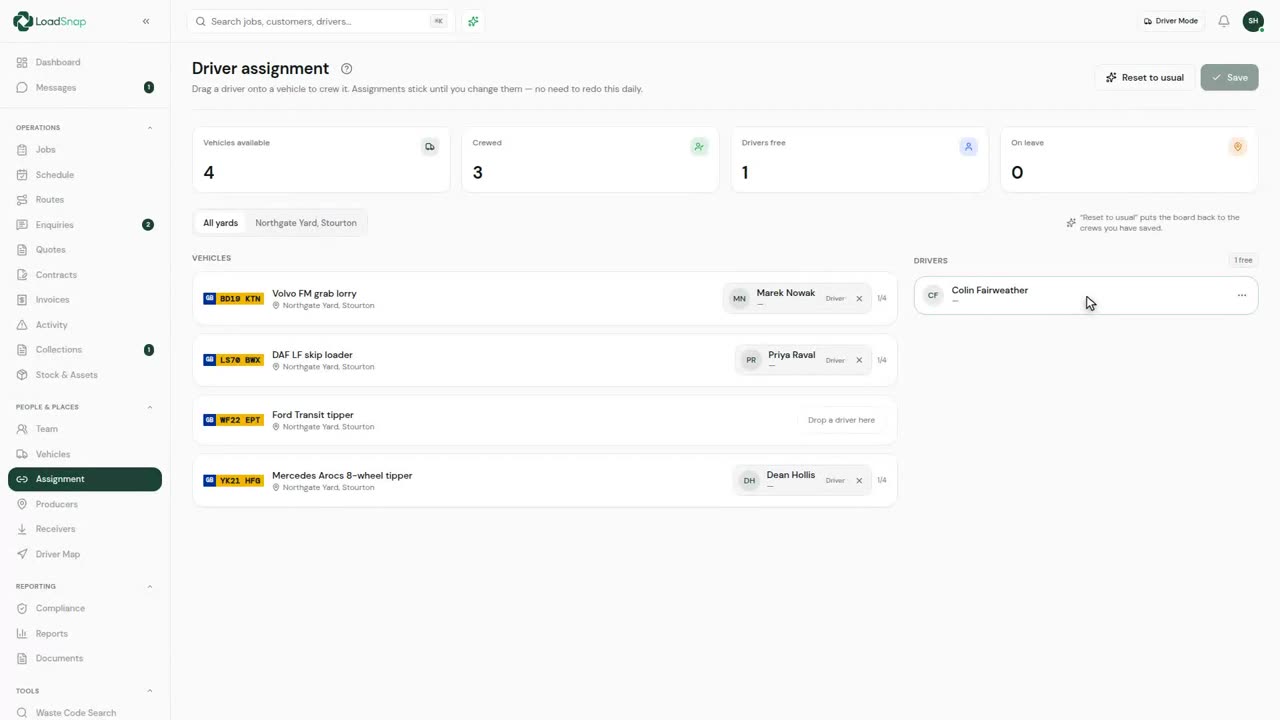Remove Marek Nowak from the Volvo FM
This screenshot has width=1280, height=720.
pyautogui.click(x=859, y=299)
